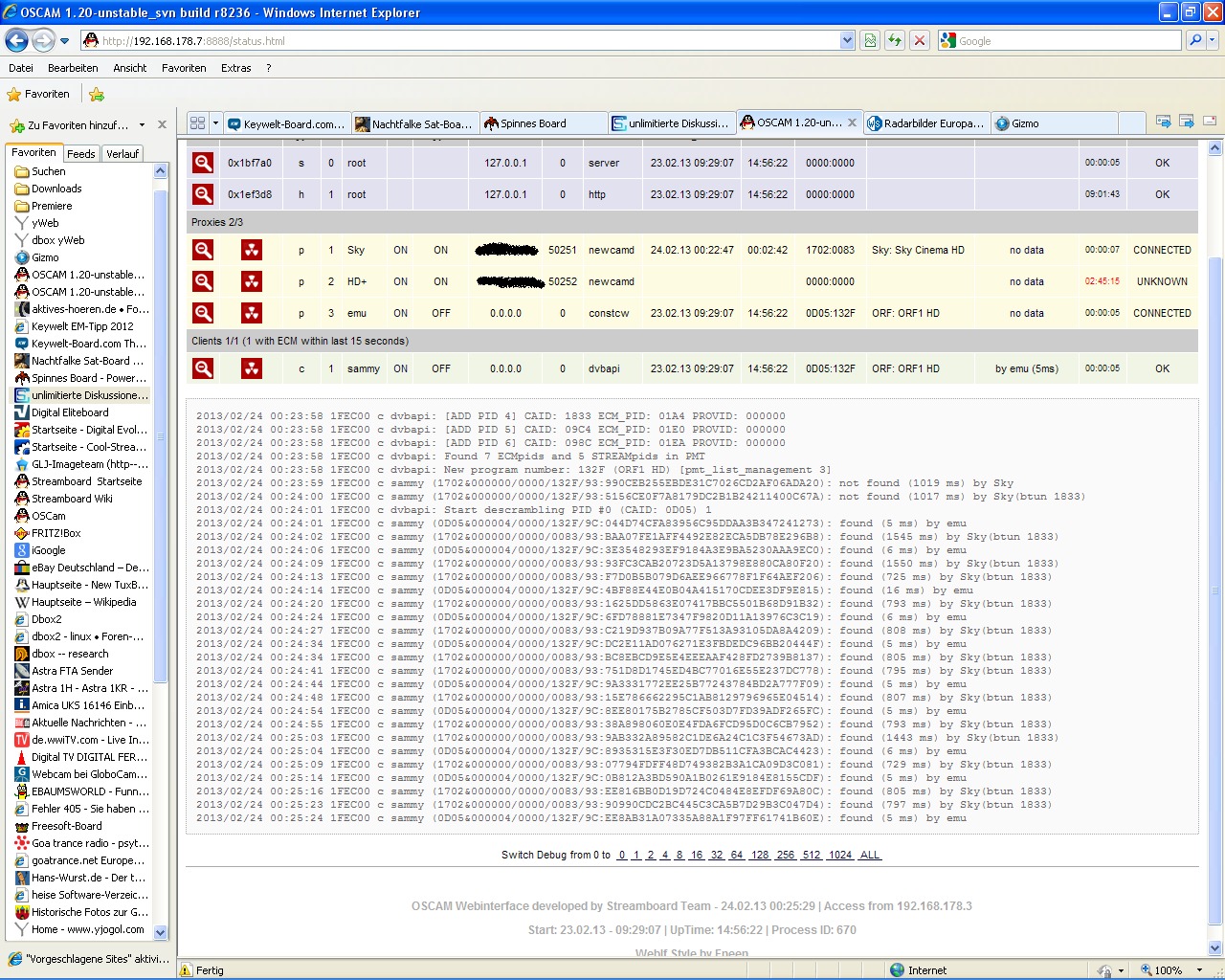The width and height of the screenshot is (1225, 980).
Task: Click magnifier icon in the Sky proxy row
Action: tap(203, 250)
